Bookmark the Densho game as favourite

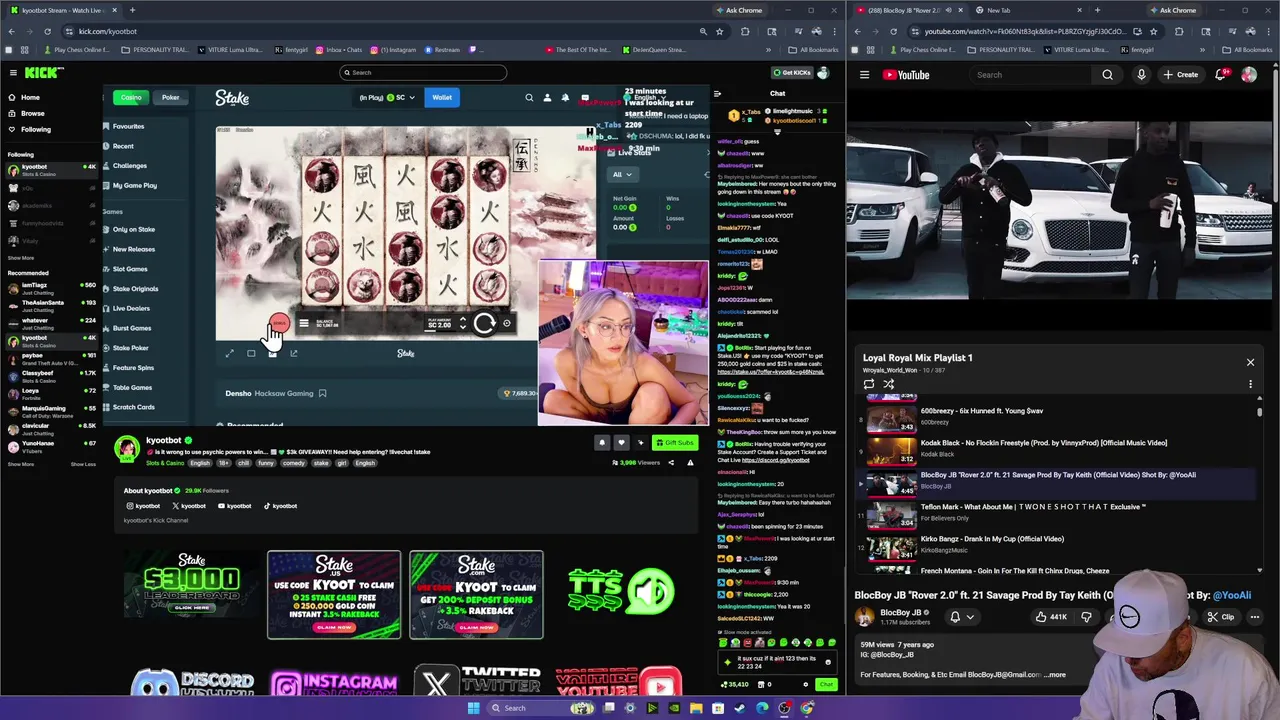point(322,393)
